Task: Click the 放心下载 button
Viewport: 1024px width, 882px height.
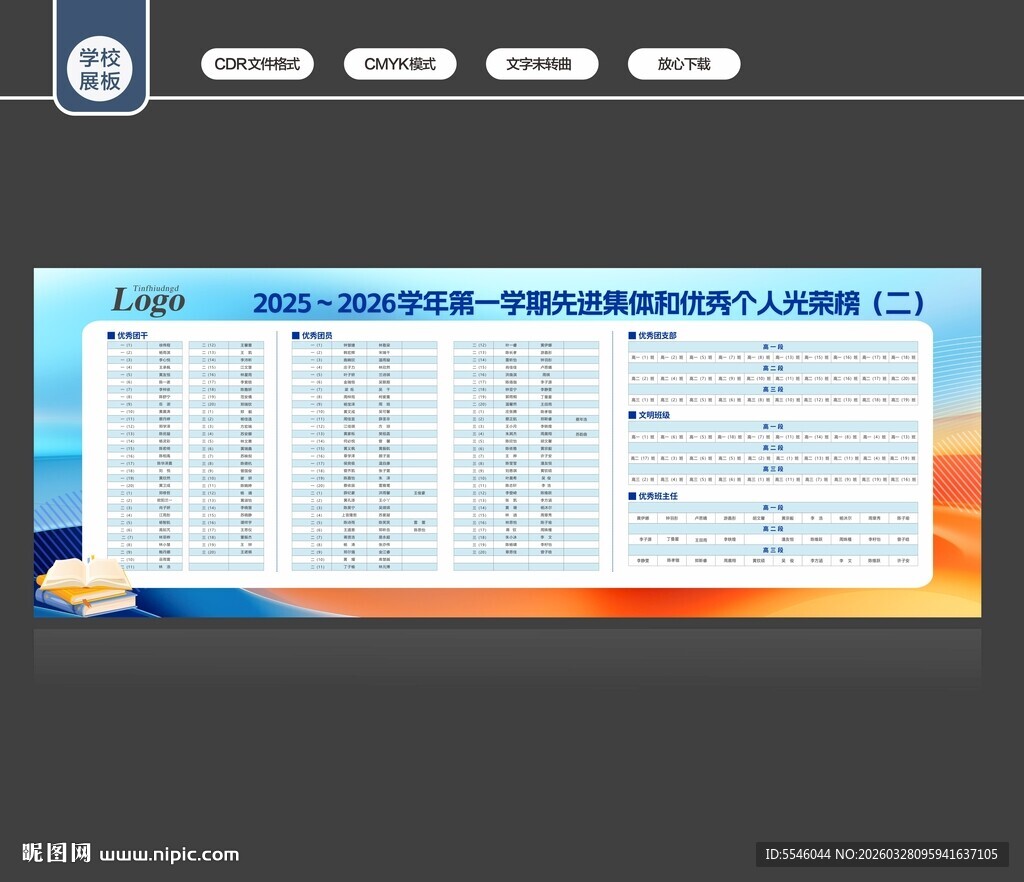Action: (684, 63)
